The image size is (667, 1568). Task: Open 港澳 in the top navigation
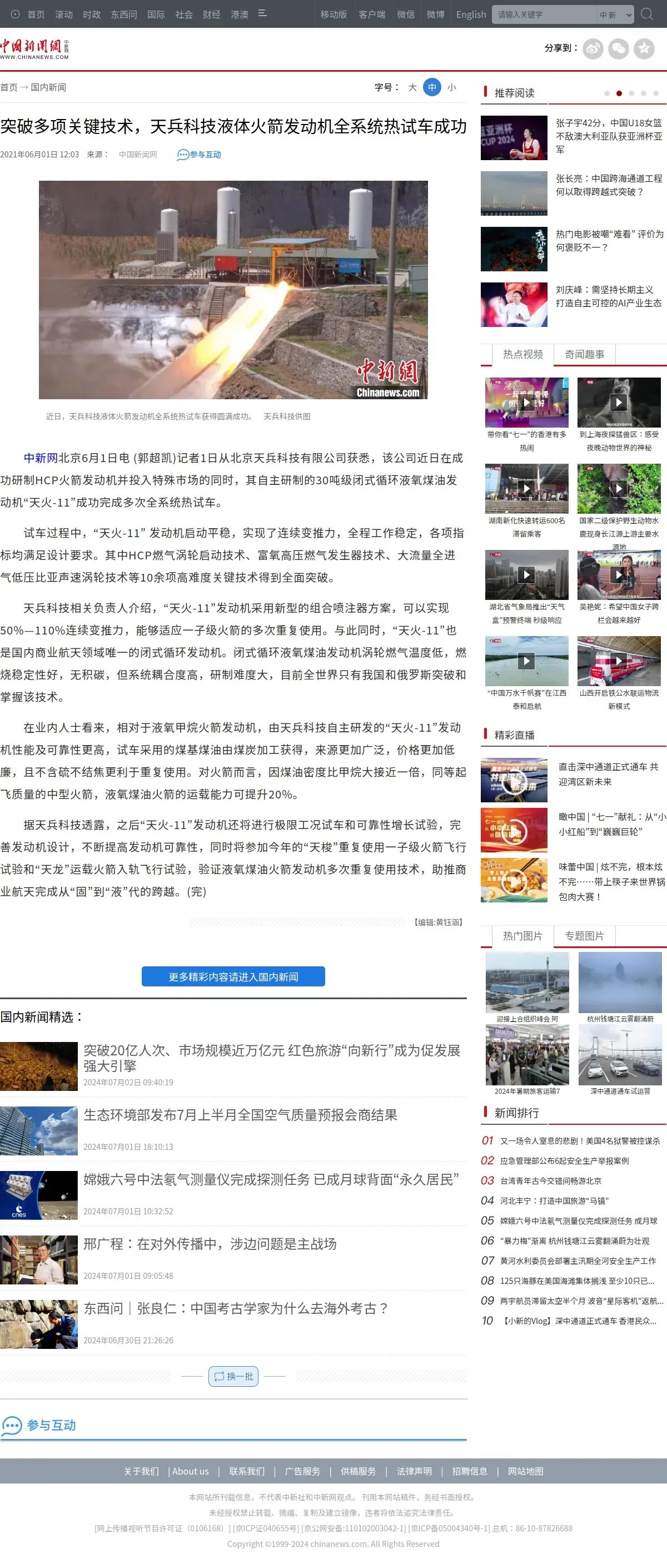[240, 14]
